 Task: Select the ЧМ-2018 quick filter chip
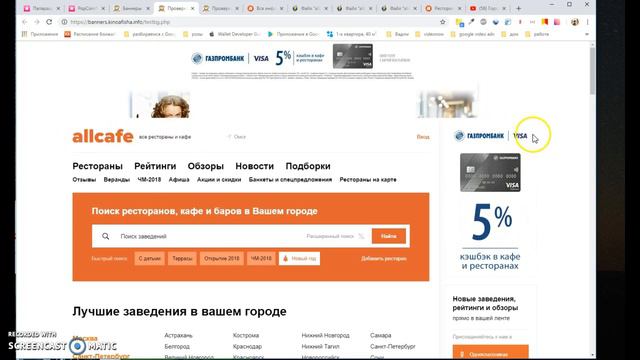pos(261,258)
